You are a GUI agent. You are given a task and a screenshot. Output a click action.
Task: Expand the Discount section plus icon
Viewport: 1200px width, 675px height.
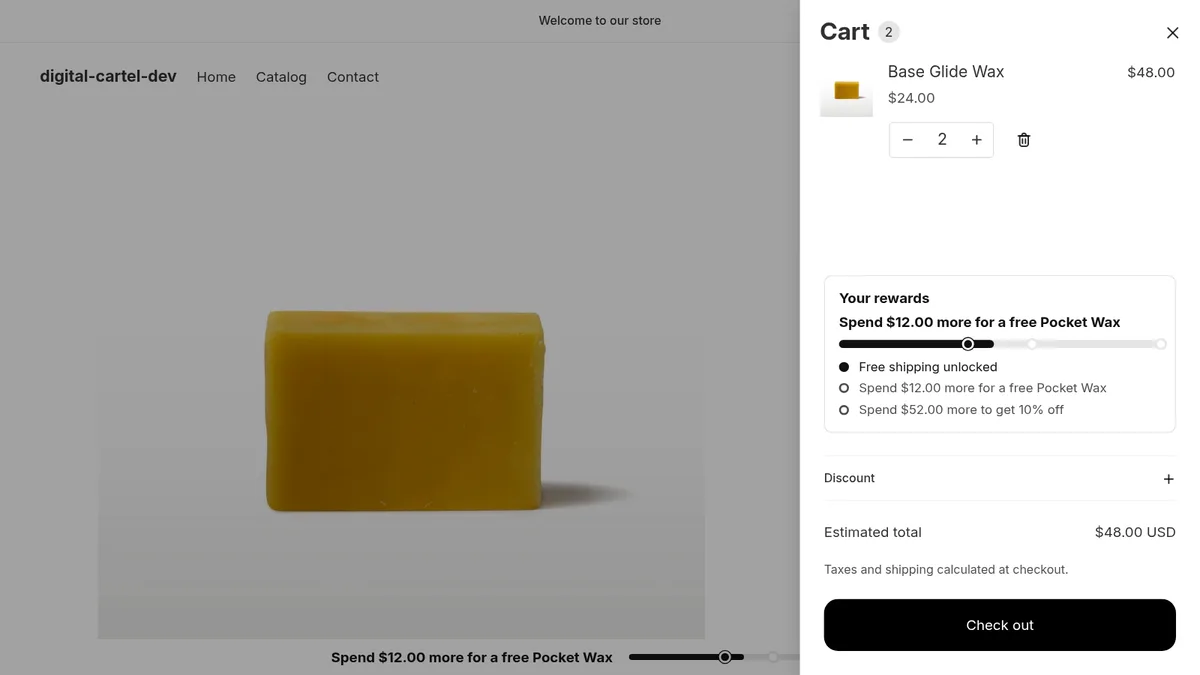click(x=1168, y=479)
